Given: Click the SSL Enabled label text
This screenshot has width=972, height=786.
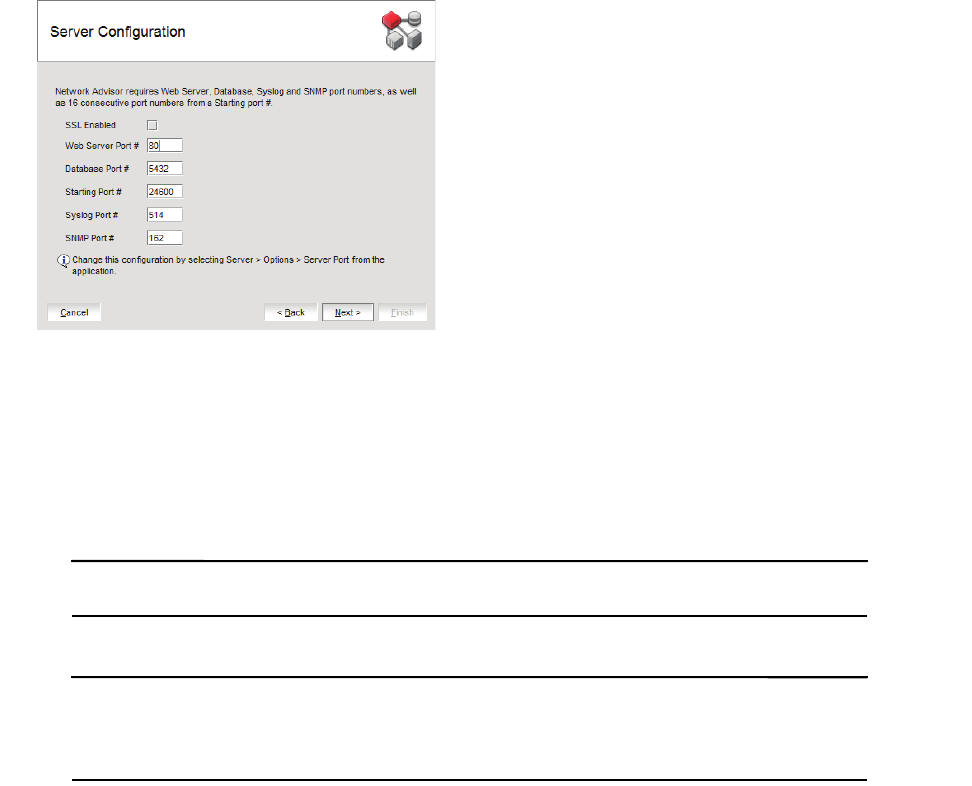Looking at the screenshot, I should pos(91,125).
